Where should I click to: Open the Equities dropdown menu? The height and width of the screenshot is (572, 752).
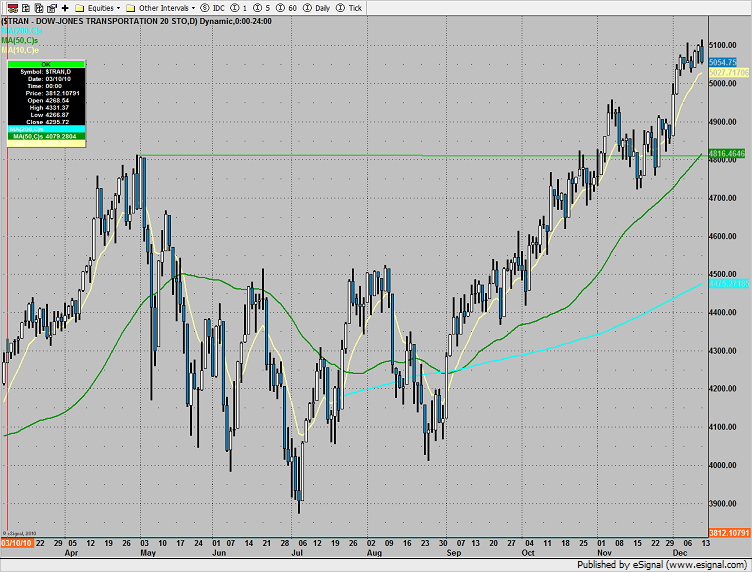click(x=118, y=8)
